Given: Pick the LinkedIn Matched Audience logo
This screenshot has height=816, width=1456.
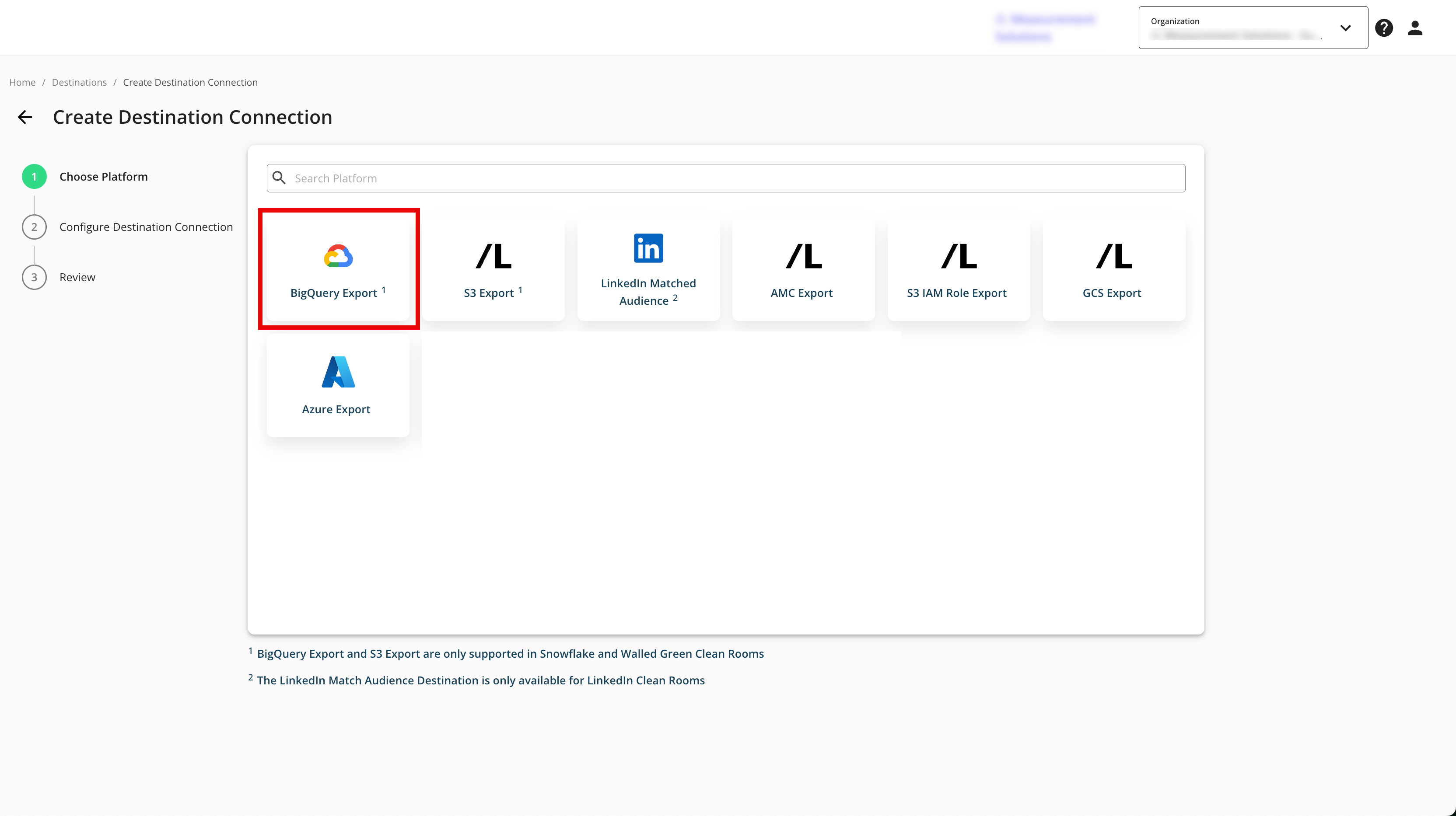Looking at the screenshot, I should point(648,248).
